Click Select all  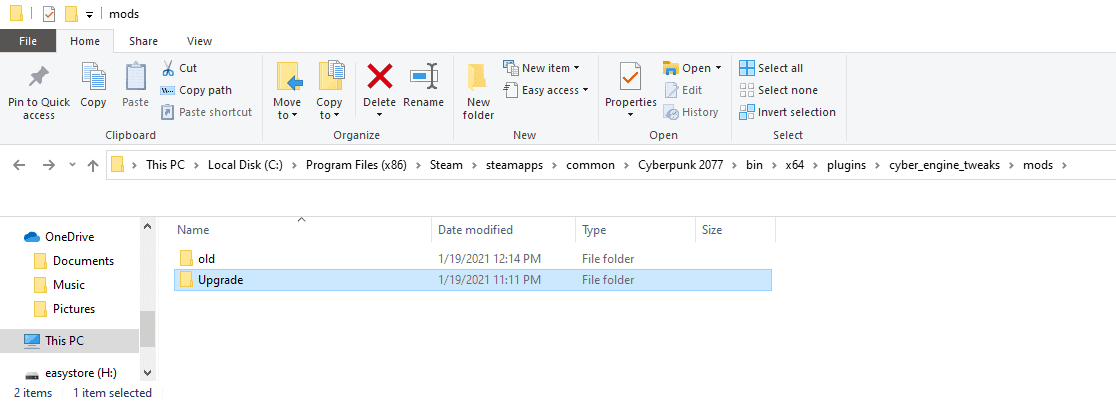771,68
